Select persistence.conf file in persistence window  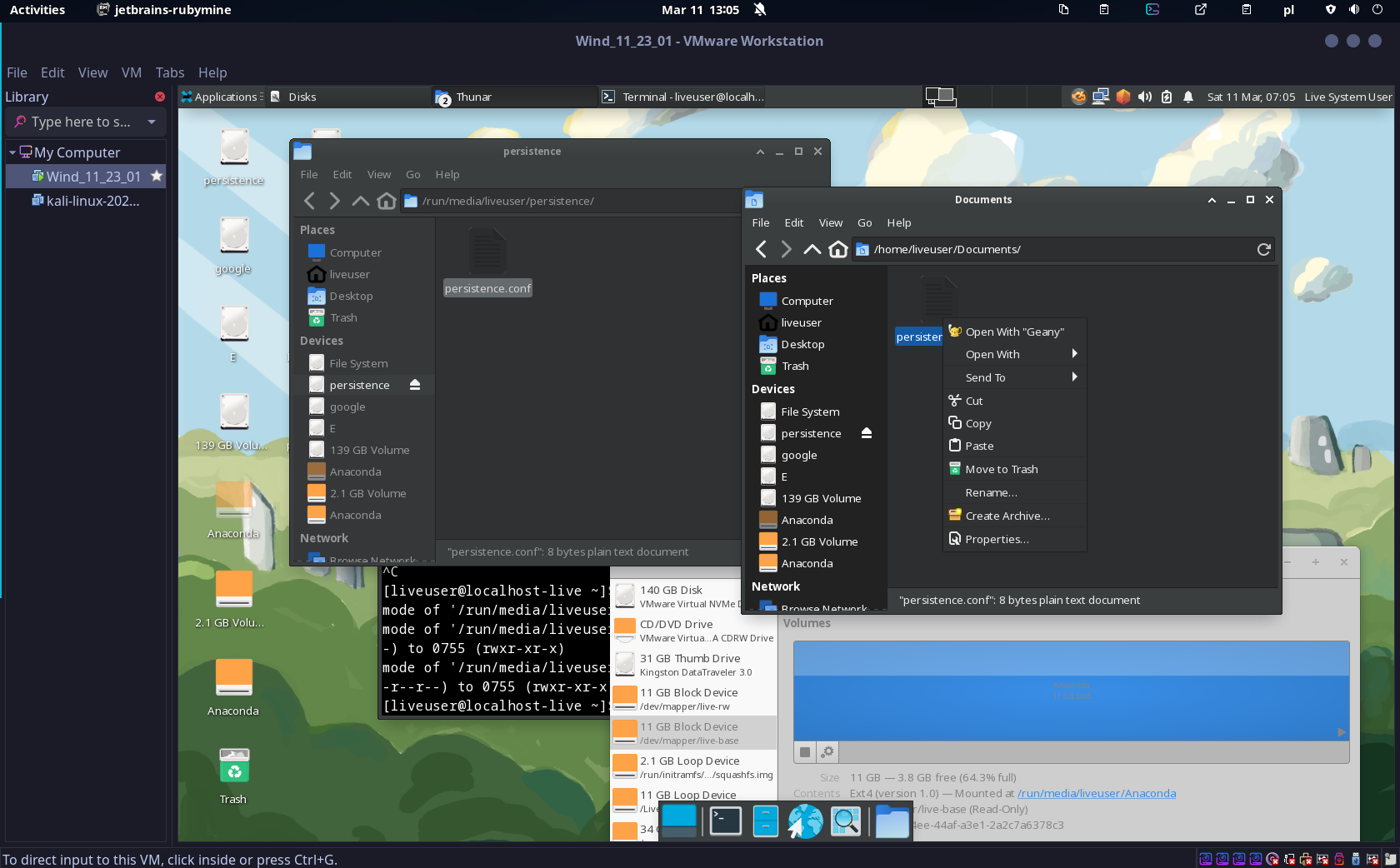point(487,262)
